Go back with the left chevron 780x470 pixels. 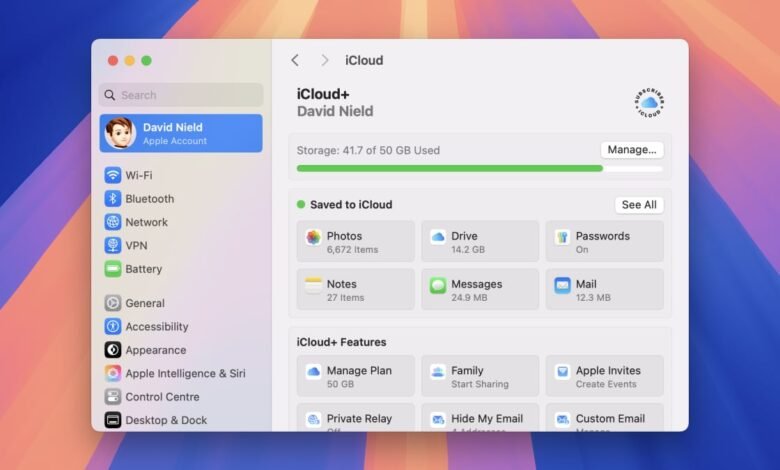[x=295, y=60]
